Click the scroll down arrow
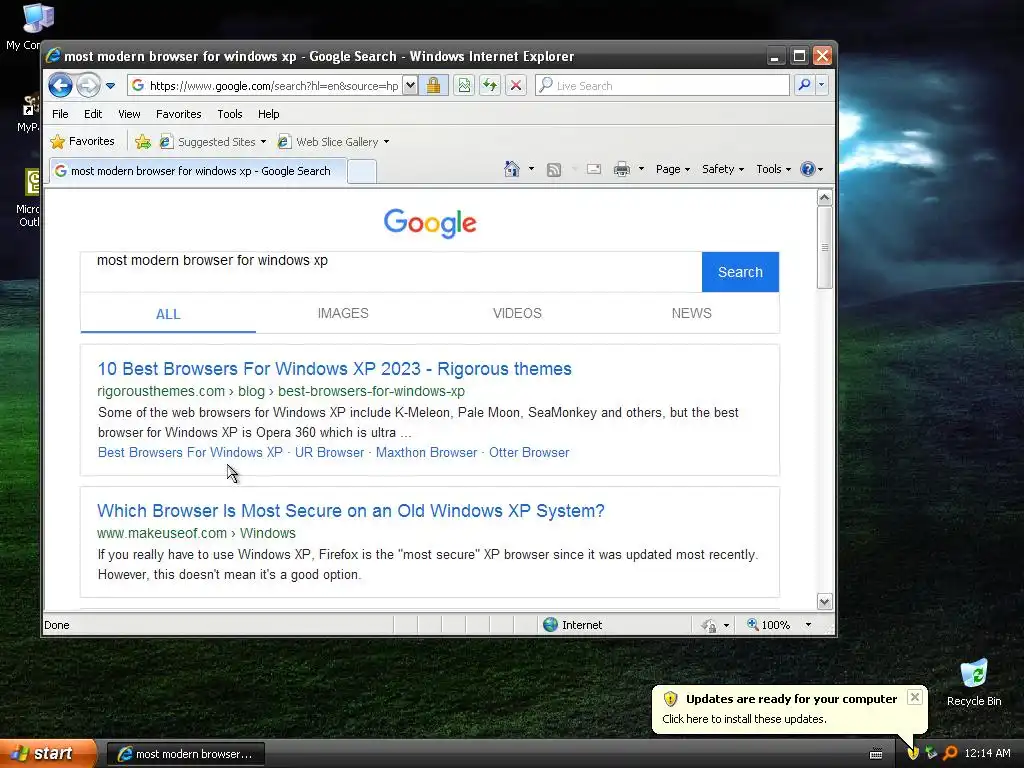Image resolution: width=1024 pixels, height=768 pixels. coord(824,601)
